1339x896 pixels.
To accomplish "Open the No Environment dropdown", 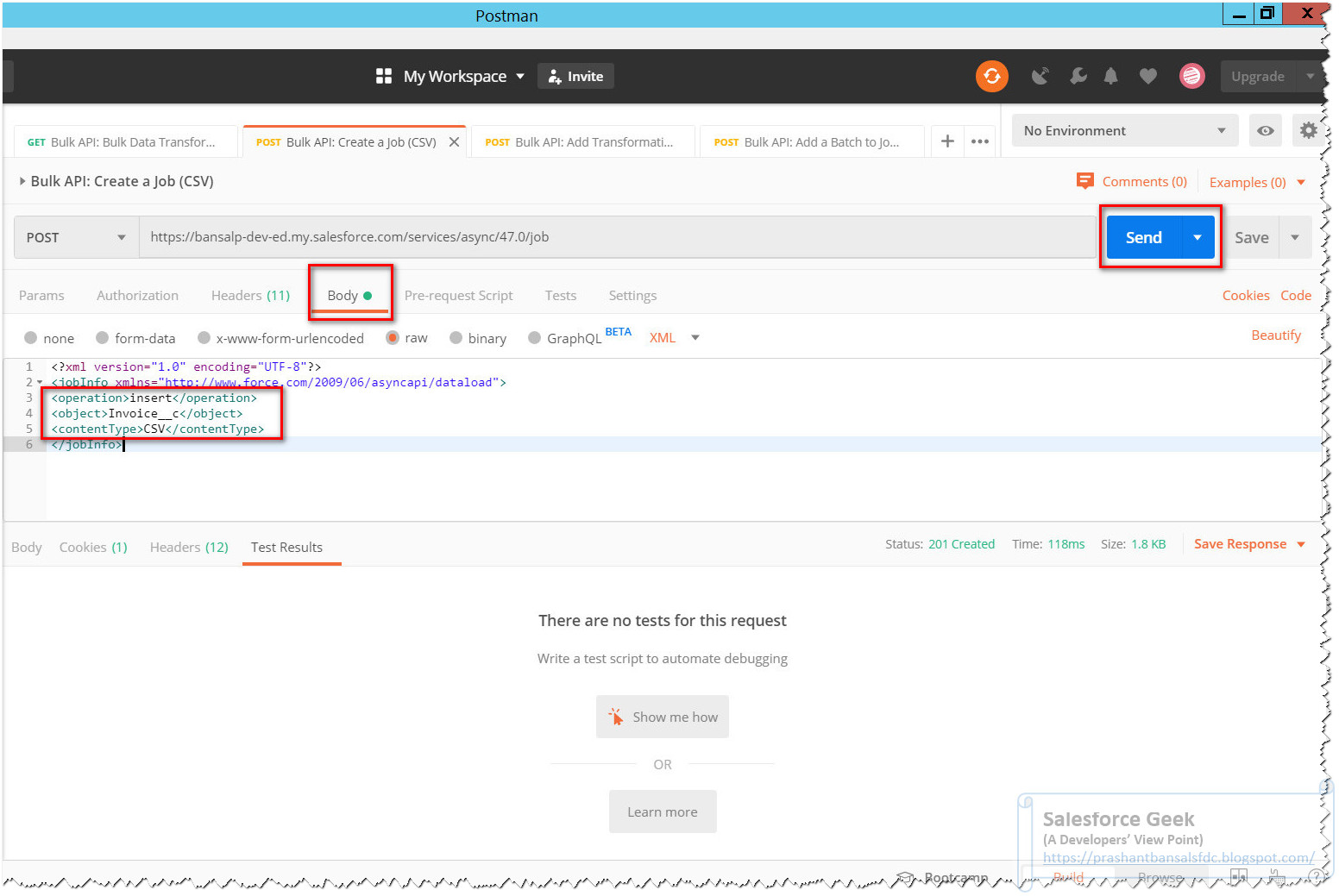I will [1125, 131].
